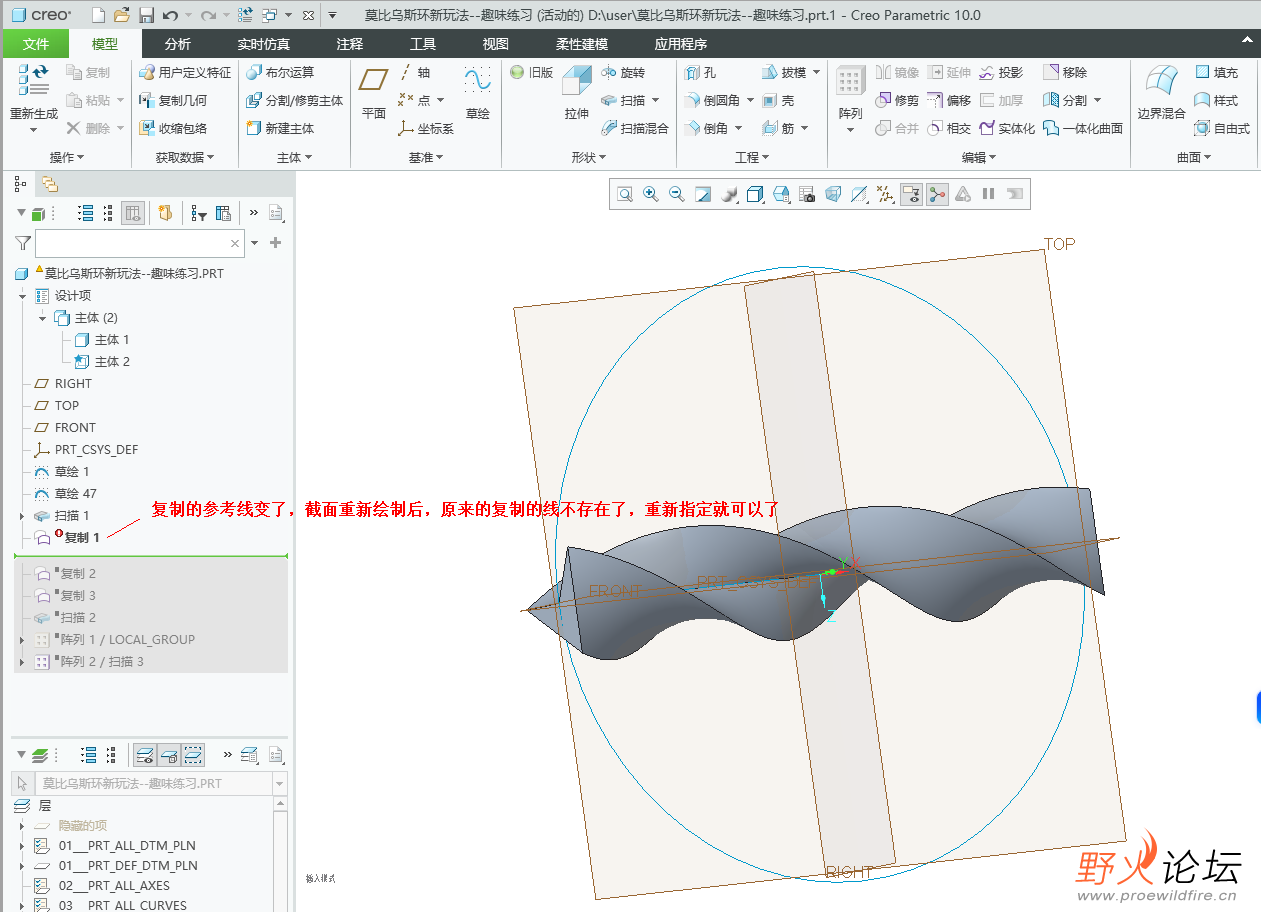Select the 扫描混合 (Swept Blend) tool
1261x912 pixels.
pos(635,128)
